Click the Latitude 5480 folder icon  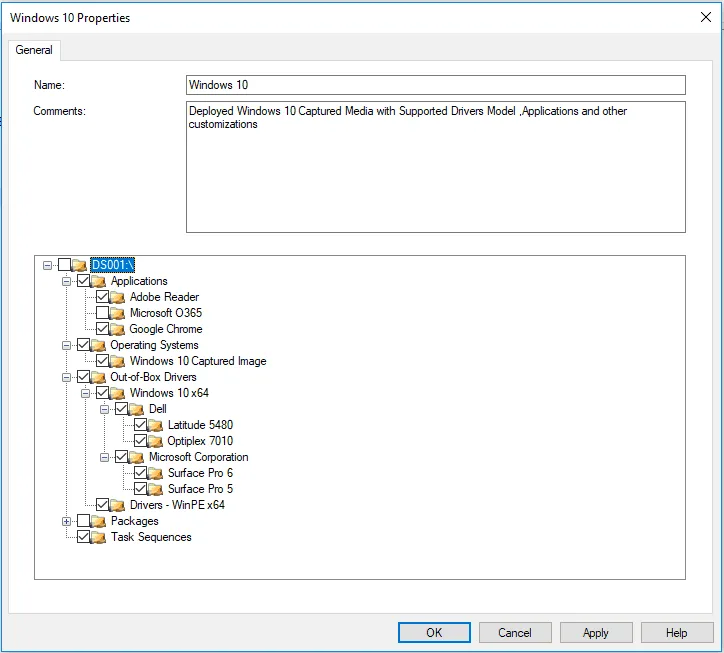pyautogui.click(x=155, y=425)
